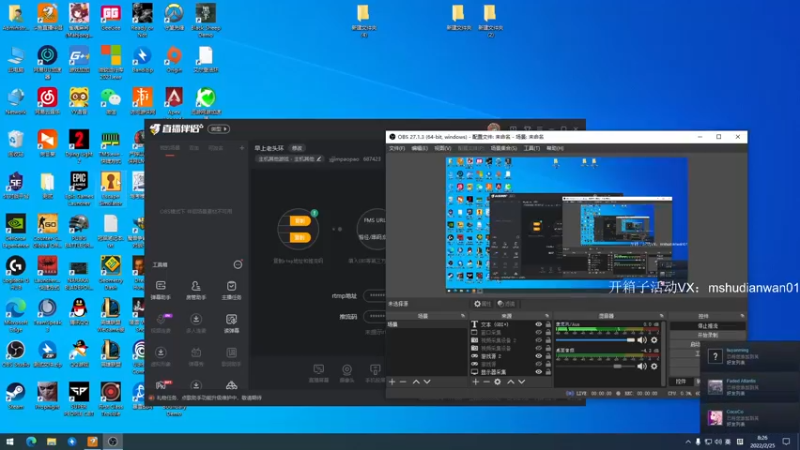This screenshot has width=800, height=450.
Task: Mute the 麦克风/Aux speaker icon in the mixer
Action: (642, 340)
